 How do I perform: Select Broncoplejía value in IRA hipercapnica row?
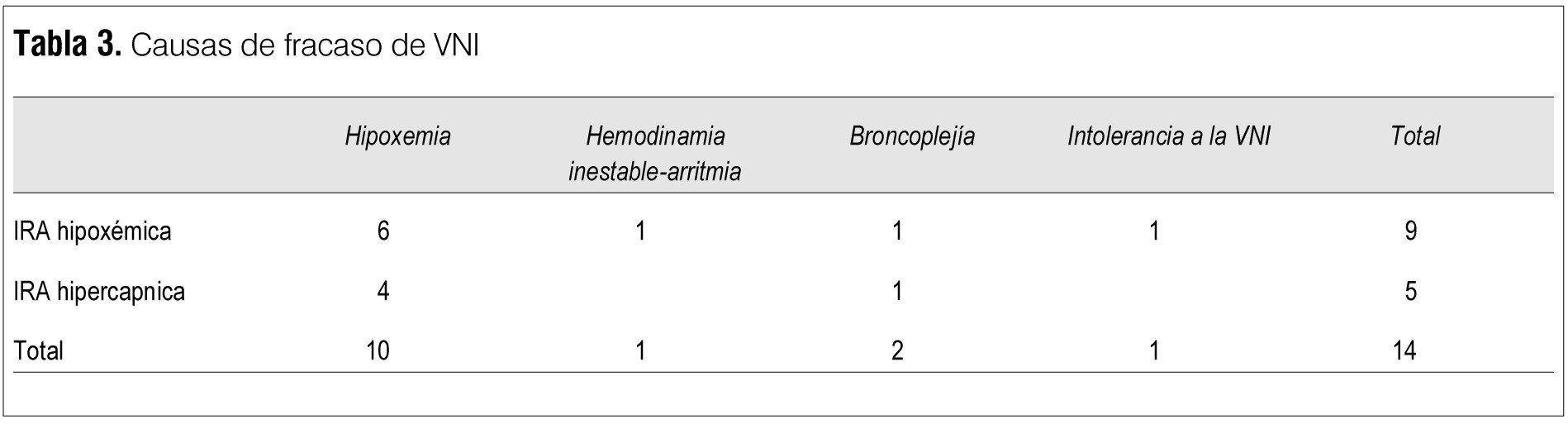(897, 292)
